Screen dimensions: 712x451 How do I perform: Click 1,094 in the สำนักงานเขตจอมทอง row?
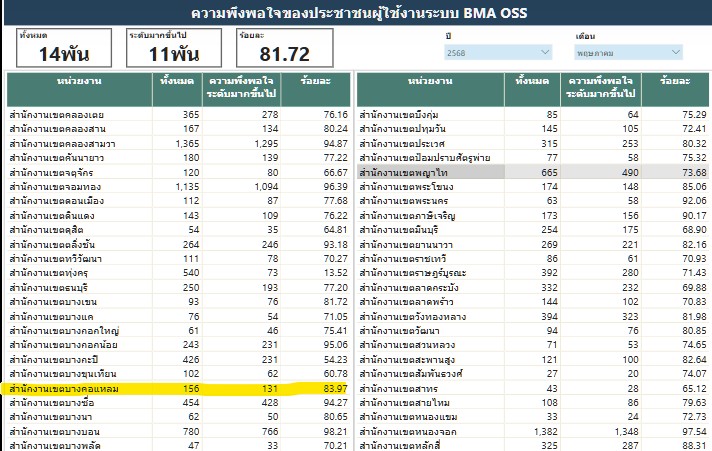click(x=266, y=187)
